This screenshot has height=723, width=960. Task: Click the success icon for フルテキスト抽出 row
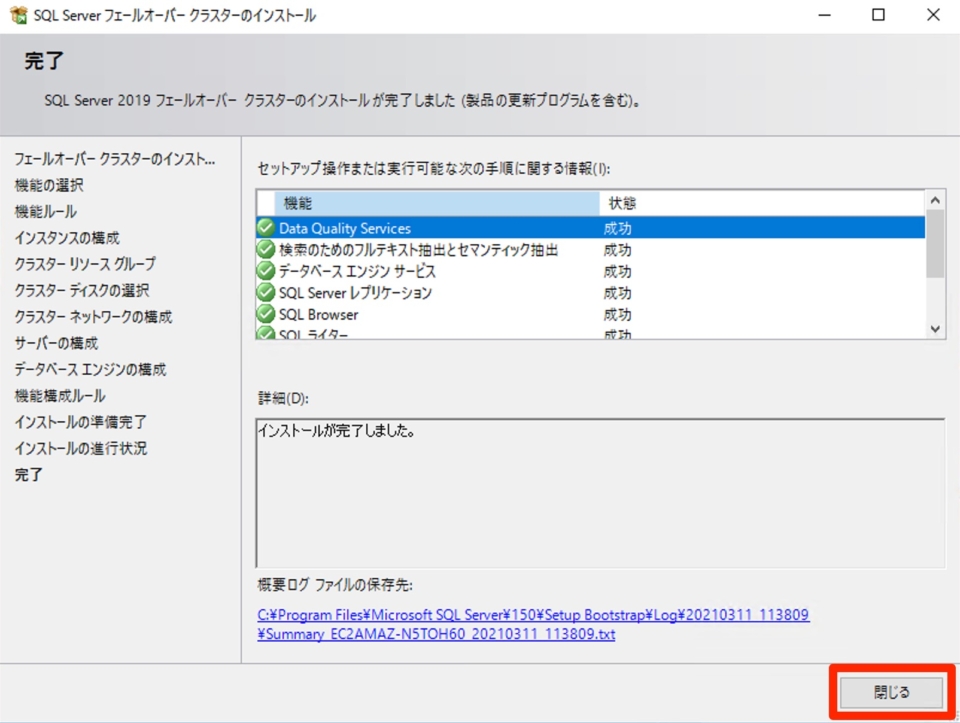click(266, 249)
